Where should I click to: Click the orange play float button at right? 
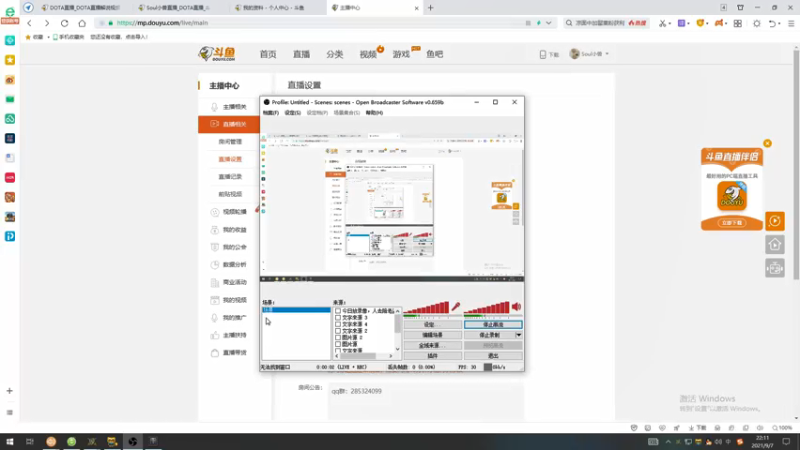[x=774, y=221]
